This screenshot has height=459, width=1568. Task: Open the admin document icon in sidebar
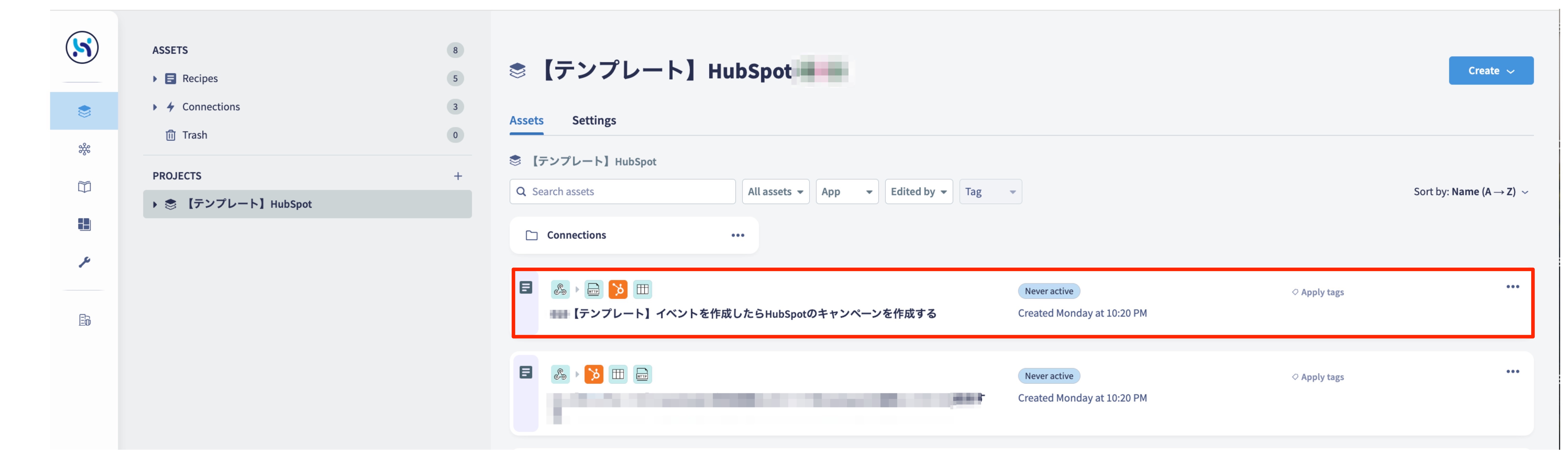[x=85, y=320]
